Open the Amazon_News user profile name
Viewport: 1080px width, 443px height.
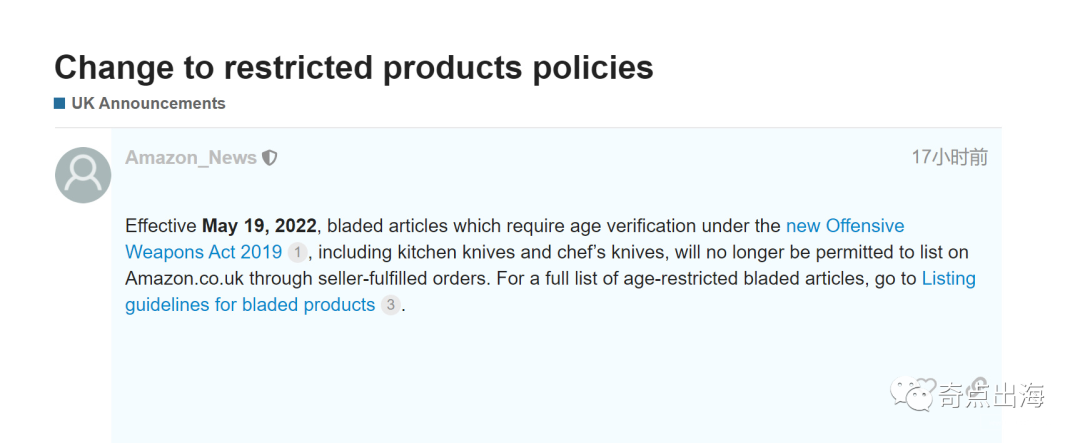[x=191, y=158]
